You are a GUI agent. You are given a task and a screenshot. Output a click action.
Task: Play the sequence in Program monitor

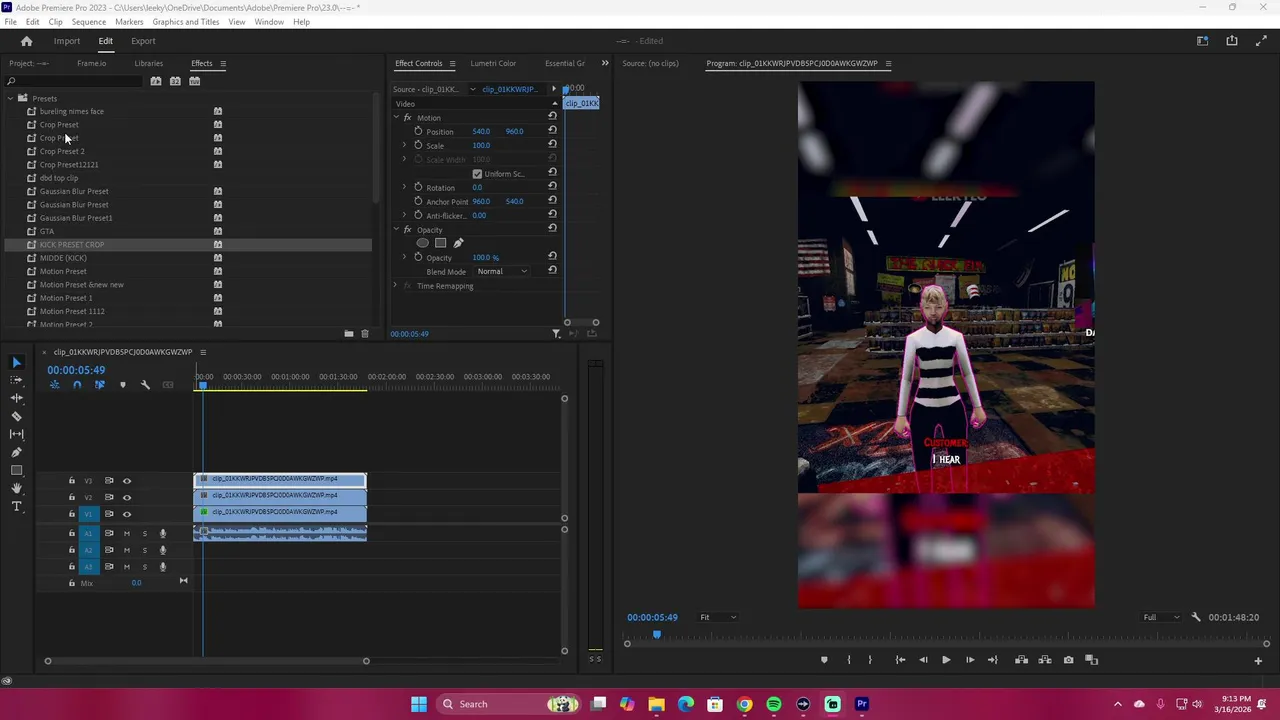946,660
